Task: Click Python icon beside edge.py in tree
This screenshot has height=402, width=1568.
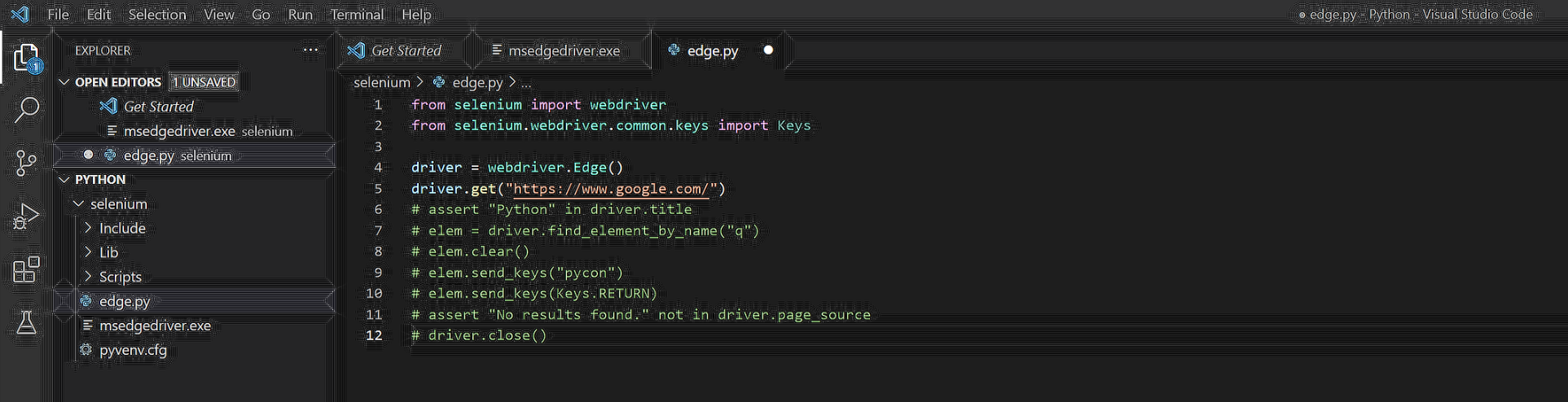Action: click(86, 301)
